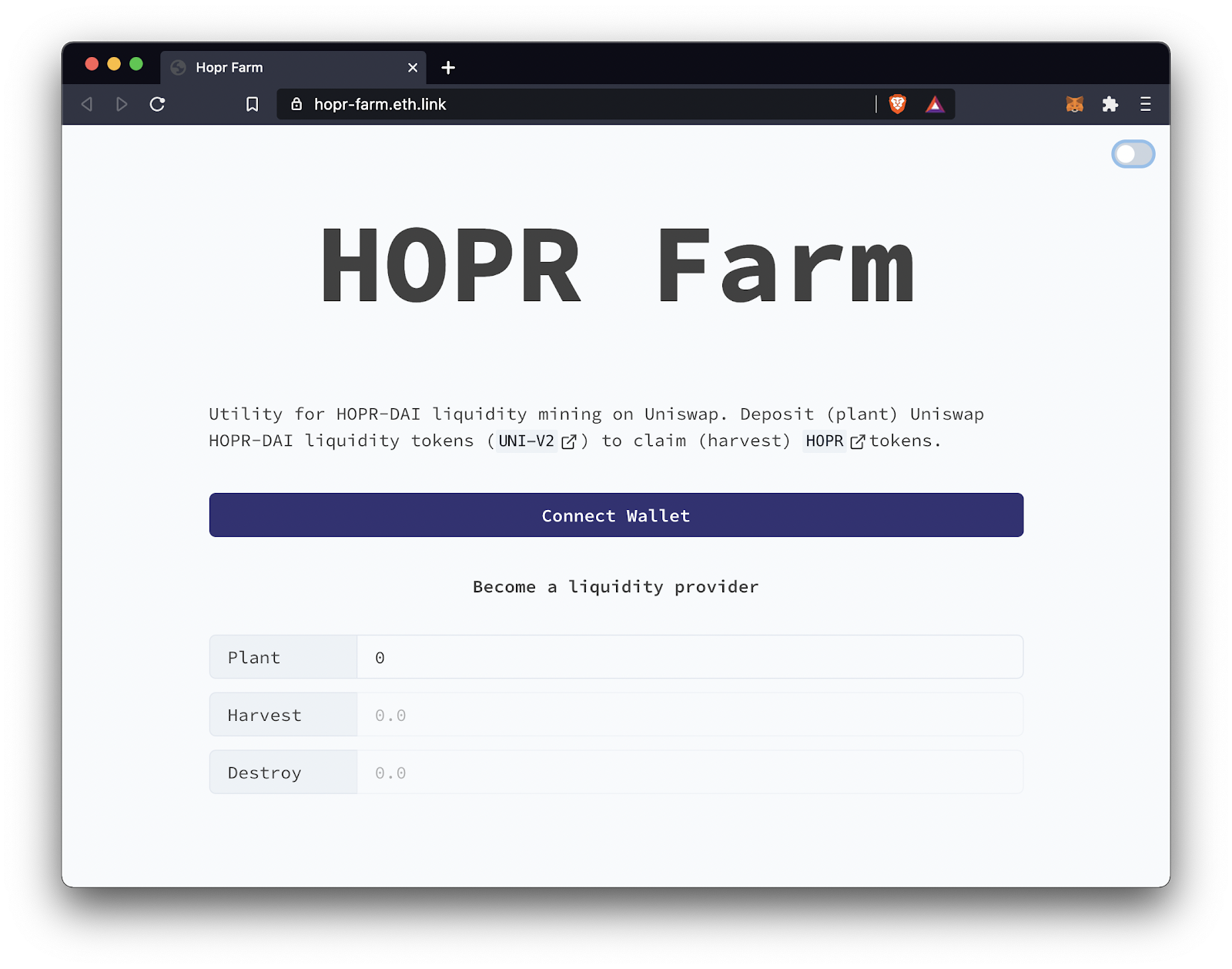The width and height of the screenshot is (1232, 969).
Task: Bookmark this page with bookmark icon
Action: [x=252, y=104]
